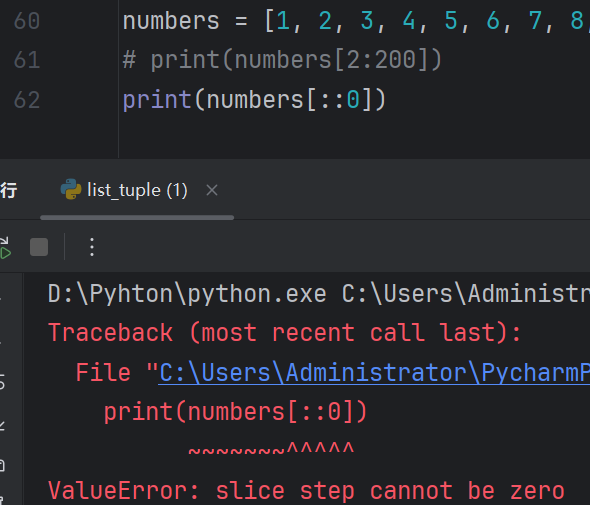Click print(numbers[::0]) in the console traceback
Viewport: 590px width, 505px height.
(x=236, y=412)
